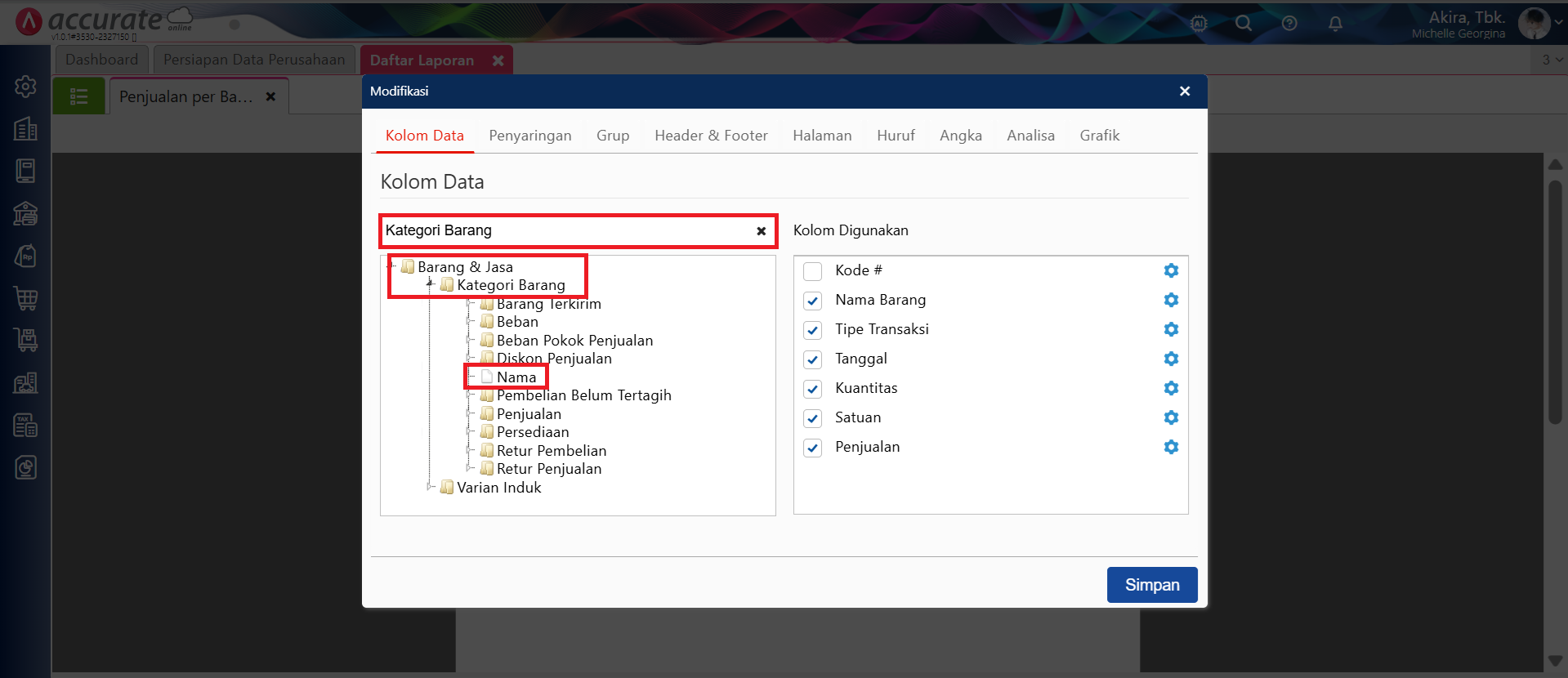1568x678 pixels.
Task: Open the notification bell icon
Action: [x=1335, y=24]
